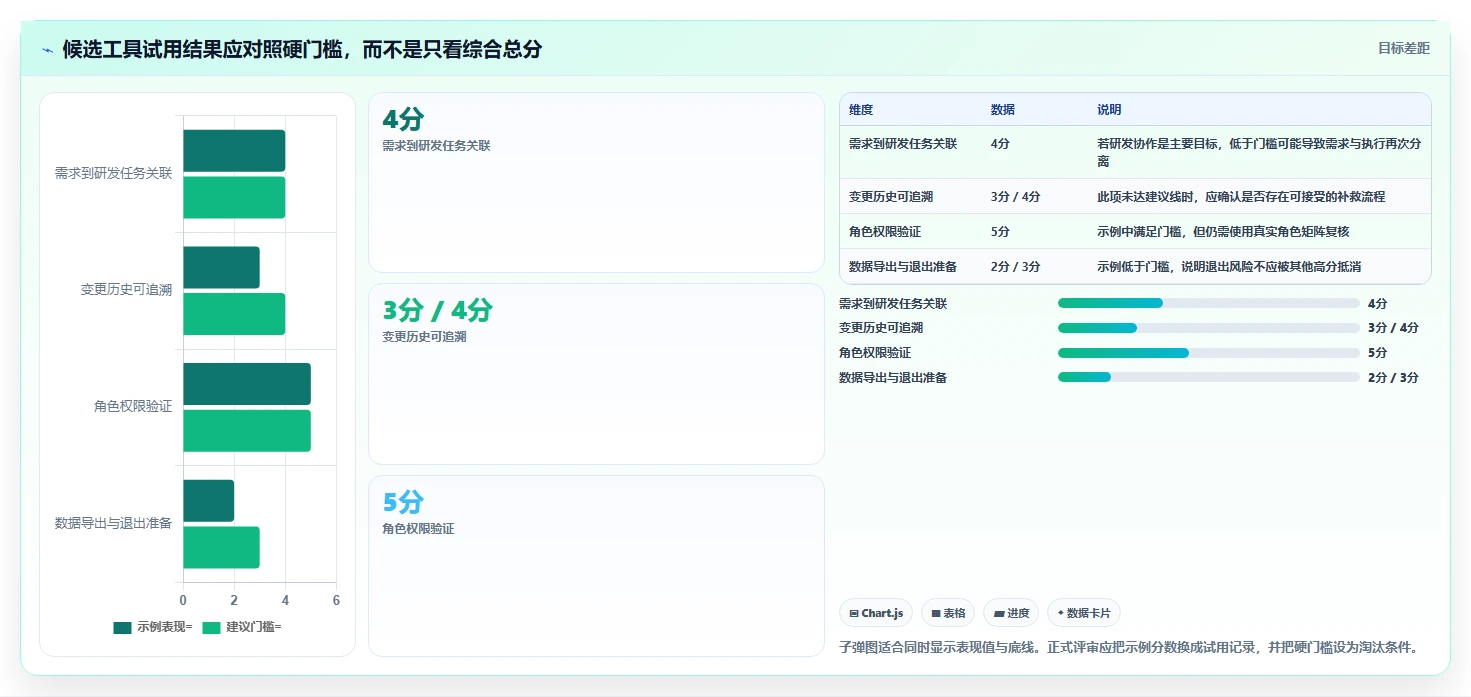Viewport: 1471px width, 697px height.
Task: Click the description starting 此项未达建议线时
Action: (1241, 197)
